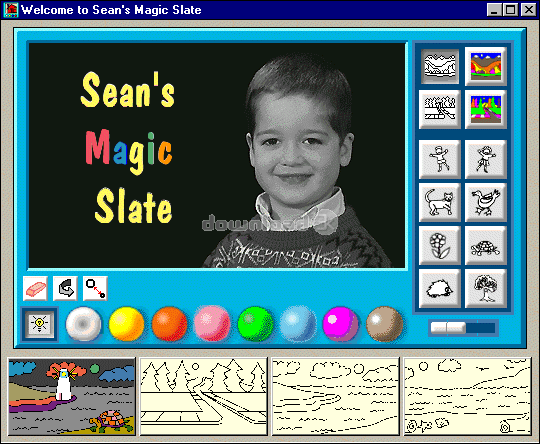Open the colored lighthouse scene thumbnail
This screenshot has width=540, height=444.
[72, 397]
